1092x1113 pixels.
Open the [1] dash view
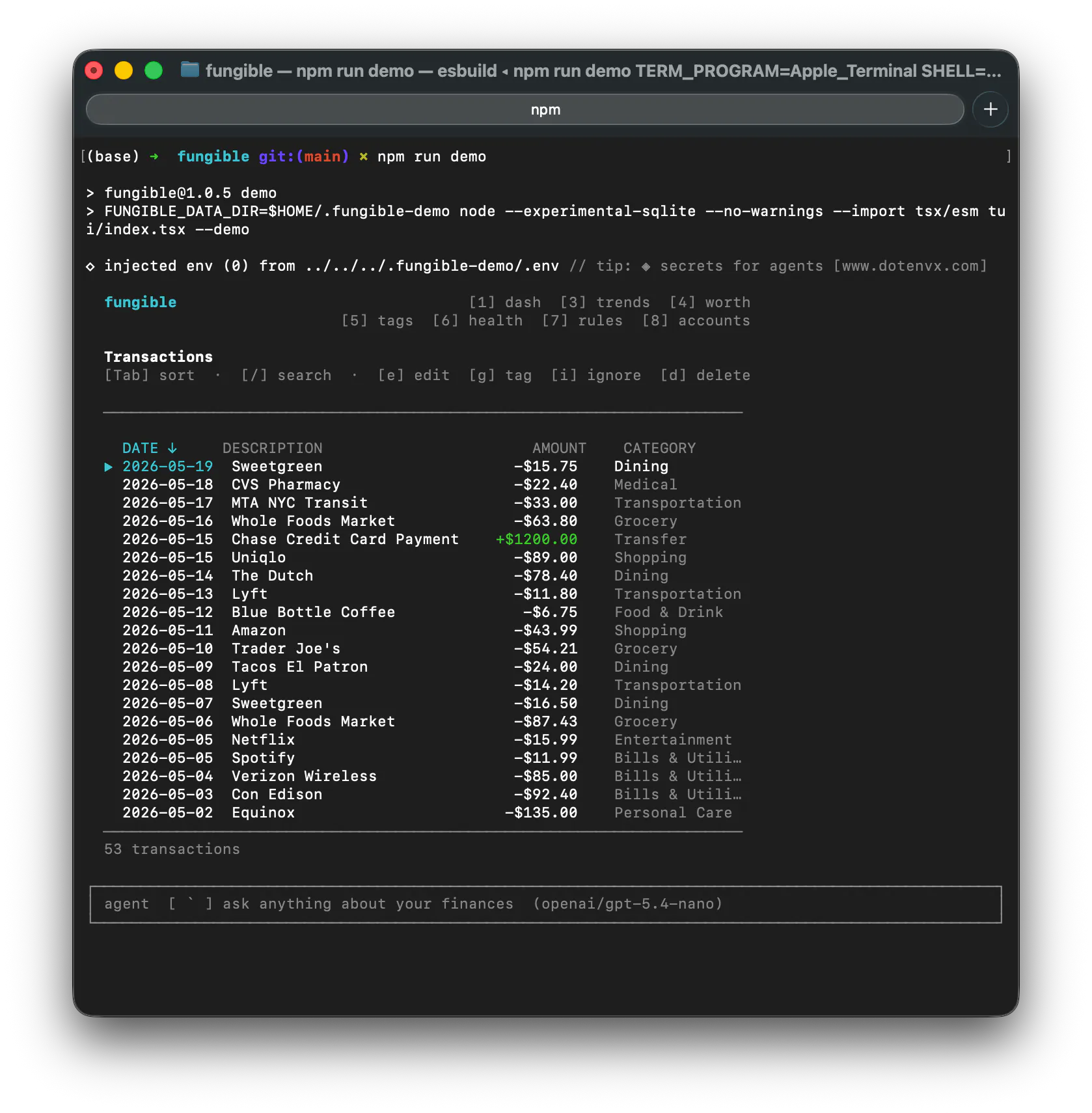click(505, 303)
